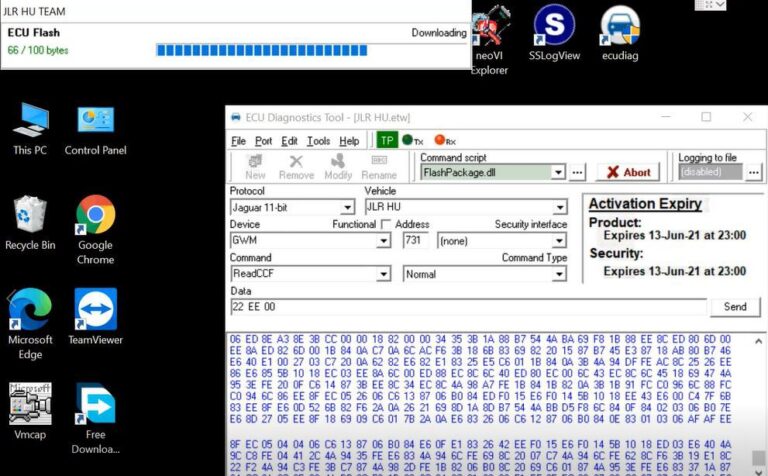Open the Port menu
This screenshot has height=476, width=768.
point(263,141)
